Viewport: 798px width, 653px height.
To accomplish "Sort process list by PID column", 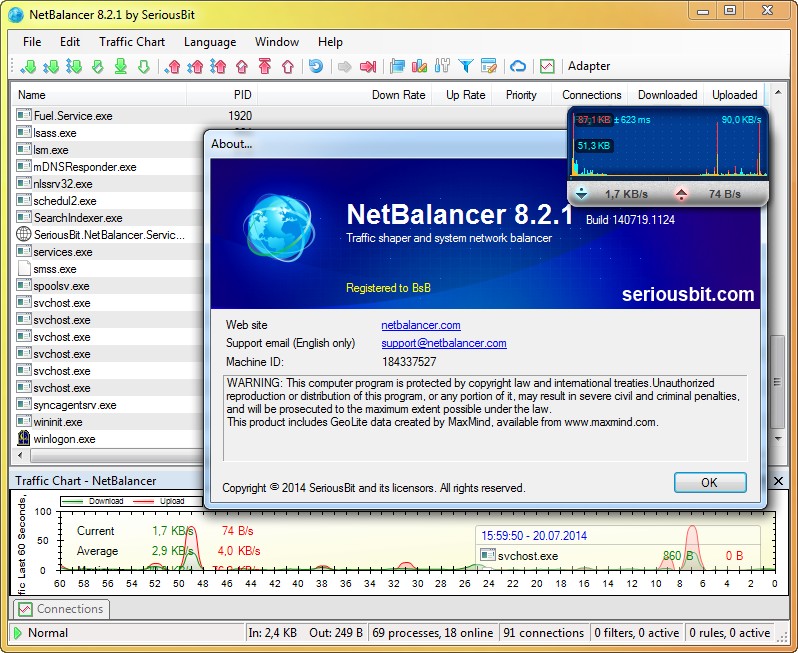I will (x=222, y=95).
